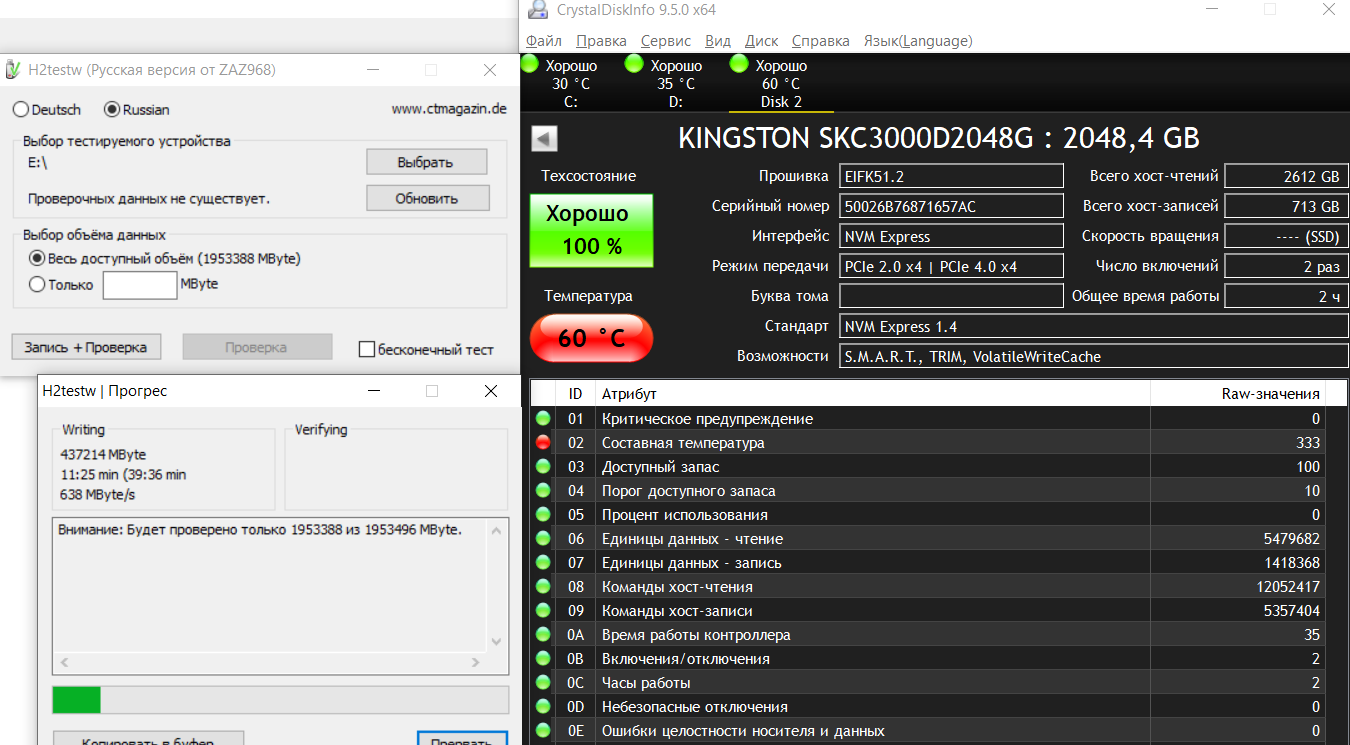Click the Проверка button
The image size is (1350, 745).
[256, 347]
